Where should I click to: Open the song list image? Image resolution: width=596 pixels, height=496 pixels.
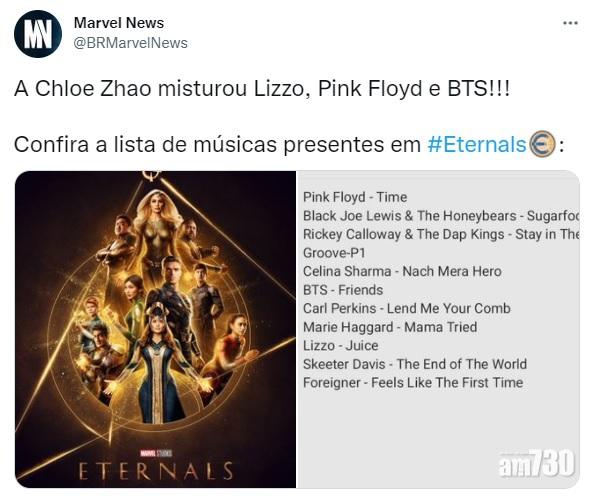click(x=438, y=329)
